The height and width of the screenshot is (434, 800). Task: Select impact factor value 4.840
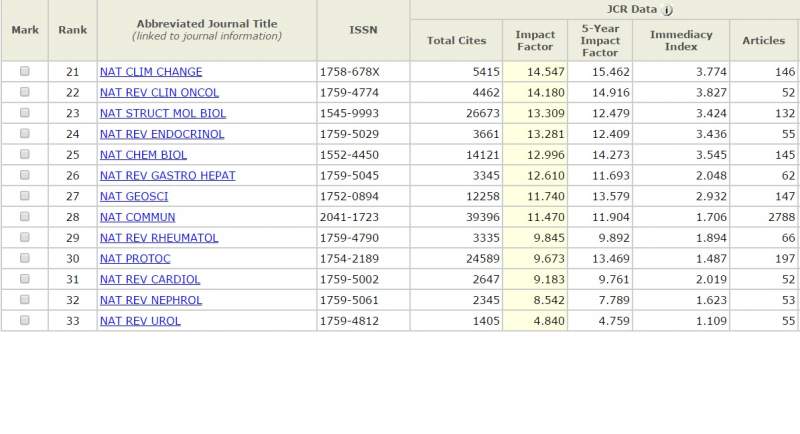click(549, 321)
